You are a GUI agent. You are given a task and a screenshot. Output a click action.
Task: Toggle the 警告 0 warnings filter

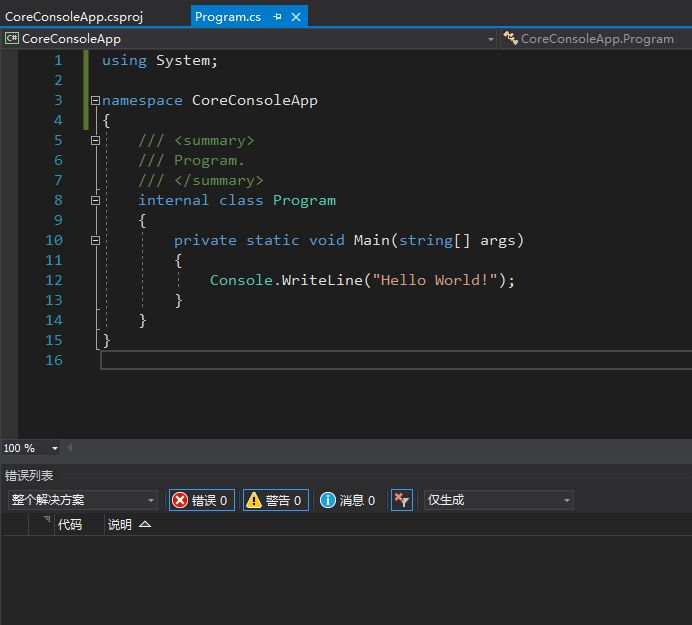(x=275, y=500)
